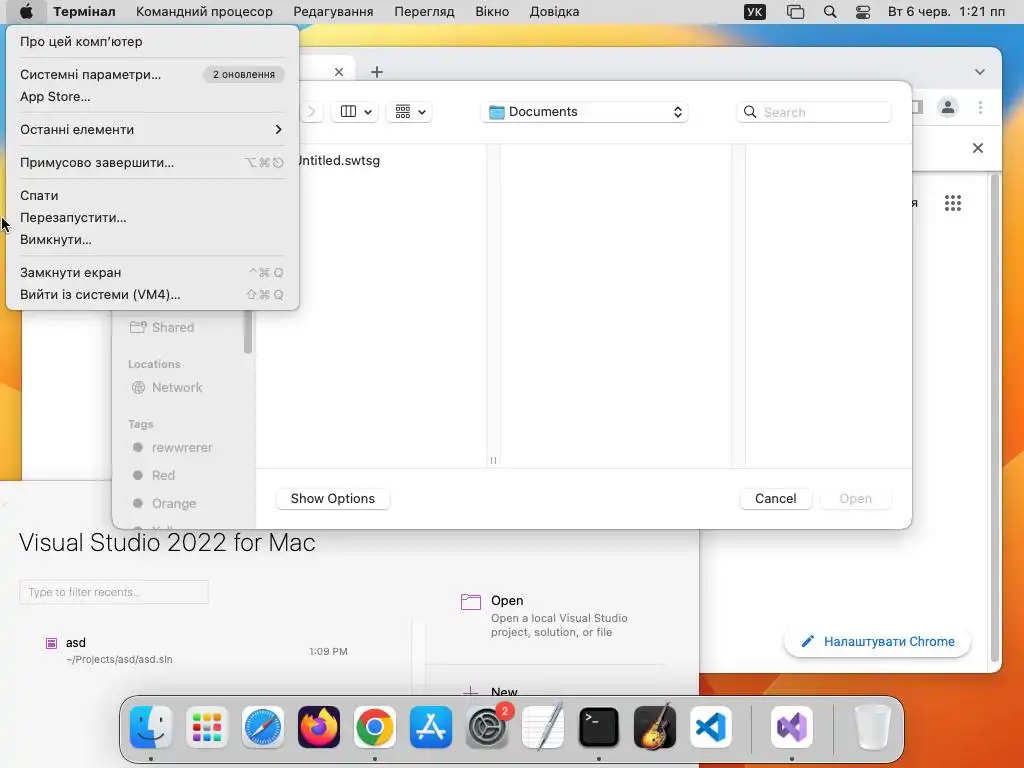Choose App Store… in Apple menu
1024x768 pixels.
coord(152,97)
